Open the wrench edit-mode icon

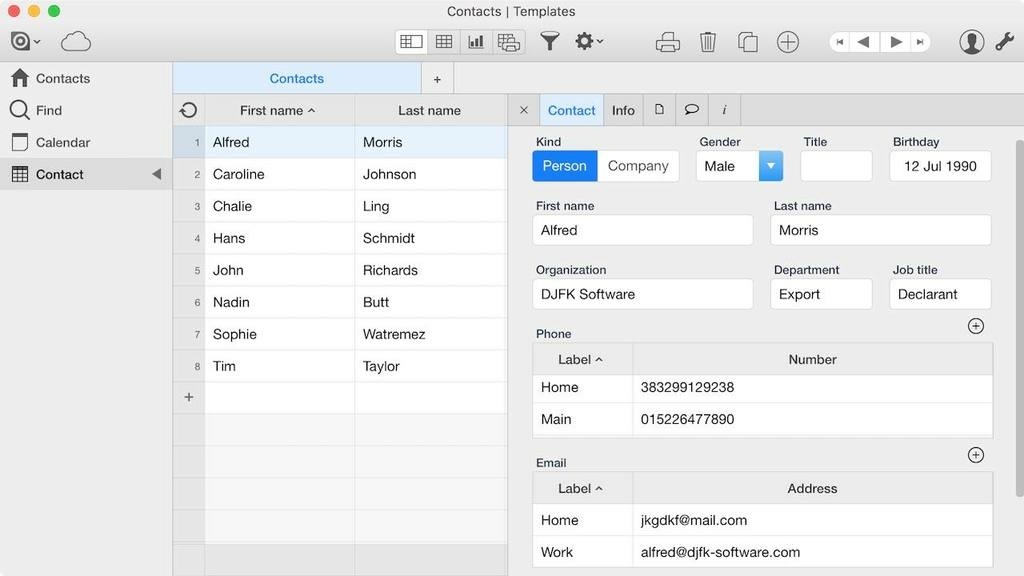point(1005,42)
